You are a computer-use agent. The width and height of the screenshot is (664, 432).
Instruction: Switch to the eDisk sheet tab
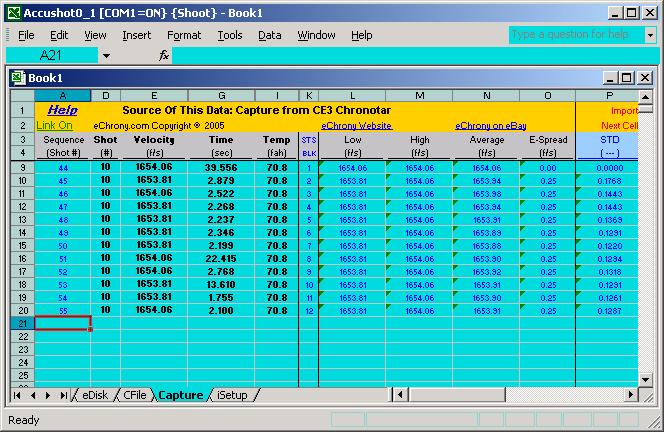click(95, 396)
